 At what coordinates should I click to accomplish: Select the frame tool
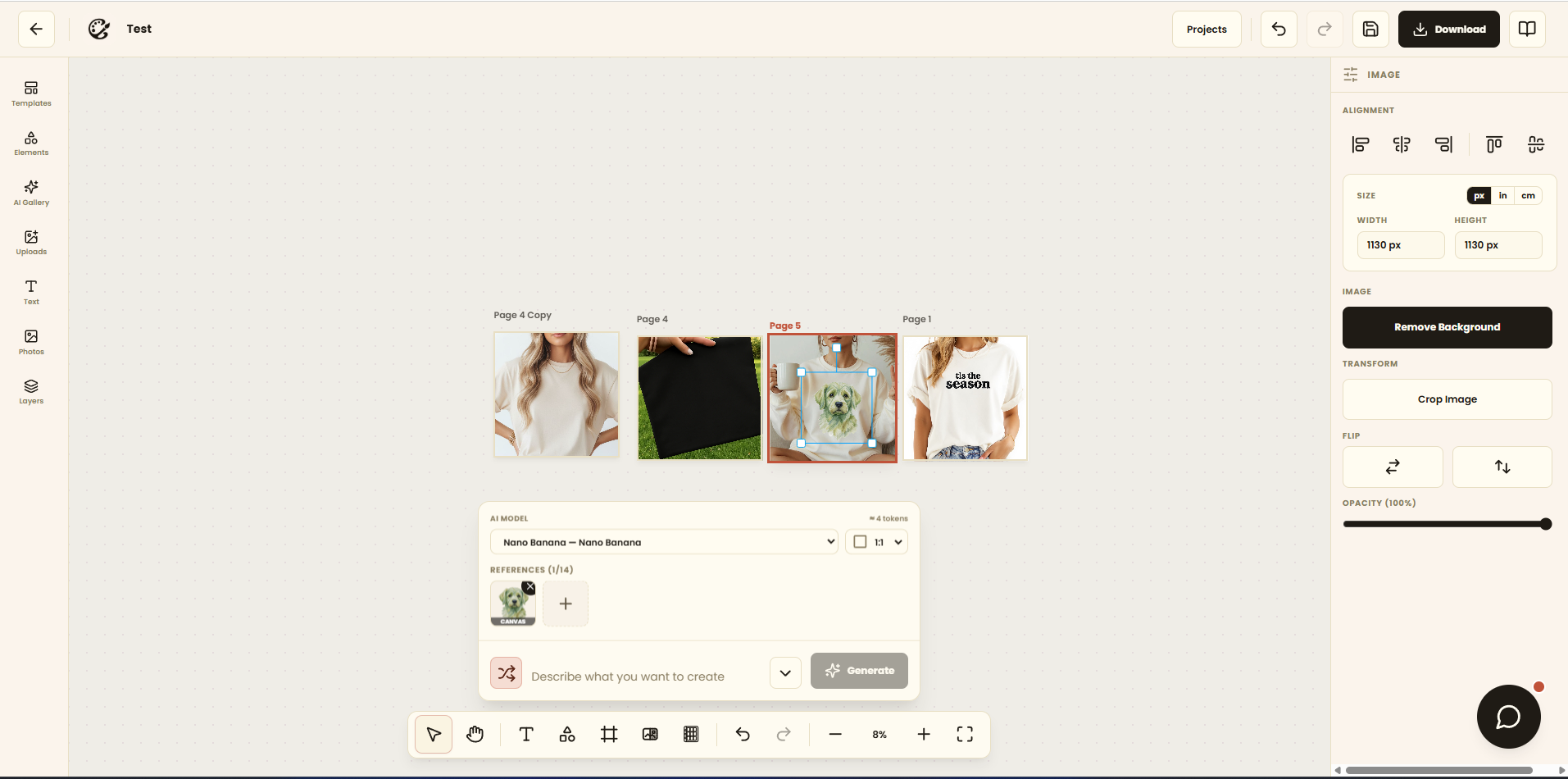[x=609, y=734]
